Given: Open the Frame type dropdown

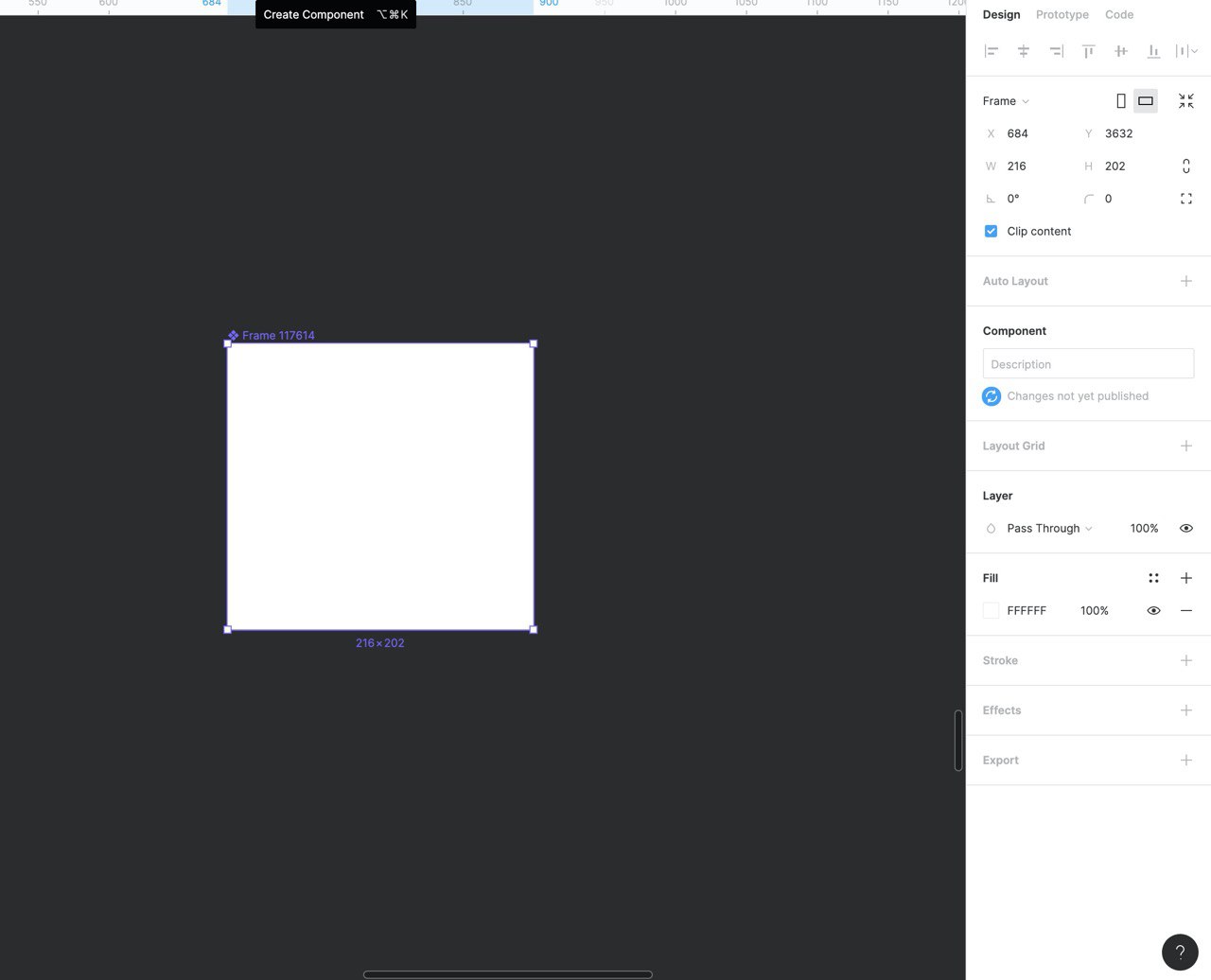Looking at the screenshot, I should [1006, 101].
